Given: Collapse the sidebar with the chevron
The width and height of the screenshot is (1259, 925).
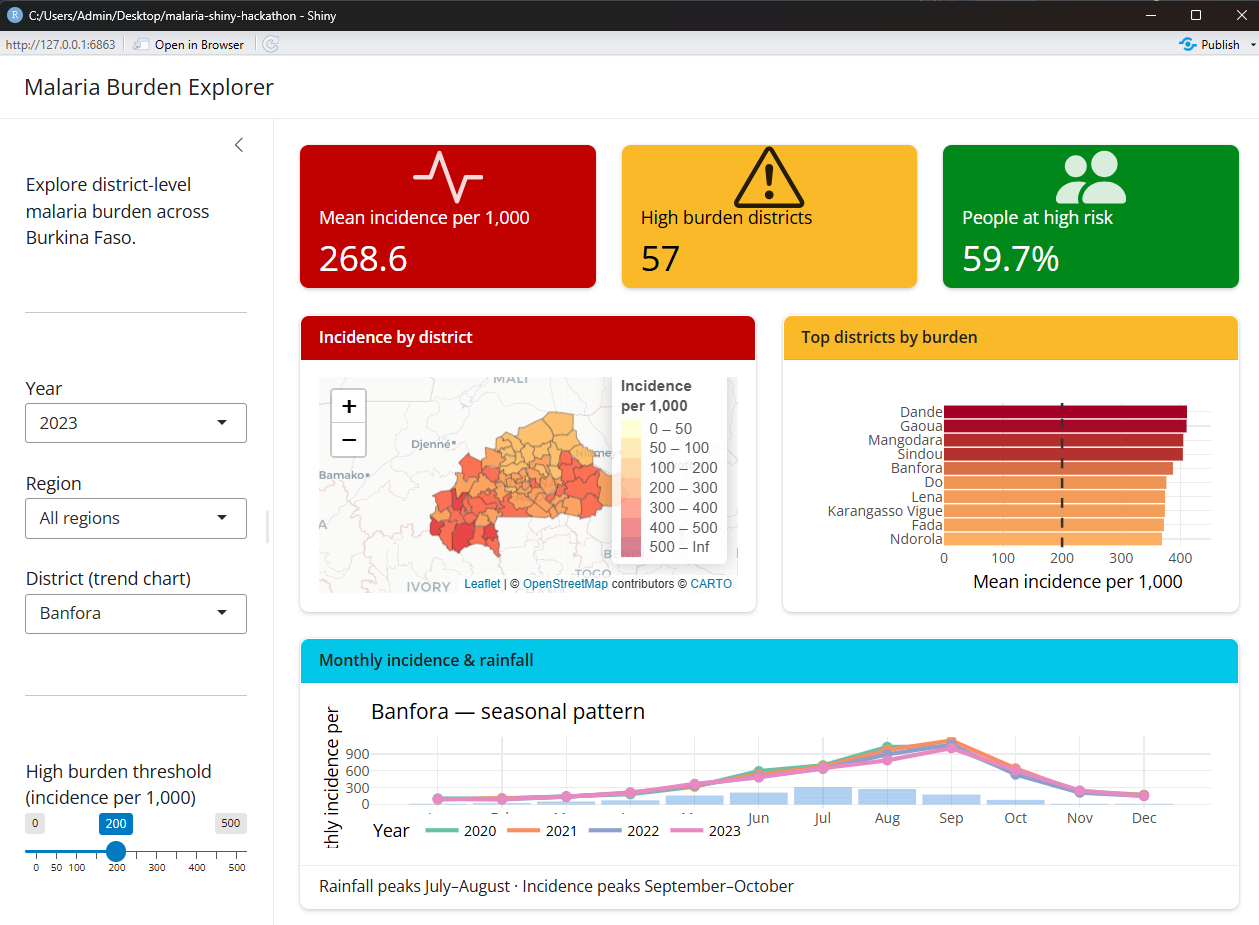Looking at the screenshot, I should pyautogui.click(x=238, y=145).
